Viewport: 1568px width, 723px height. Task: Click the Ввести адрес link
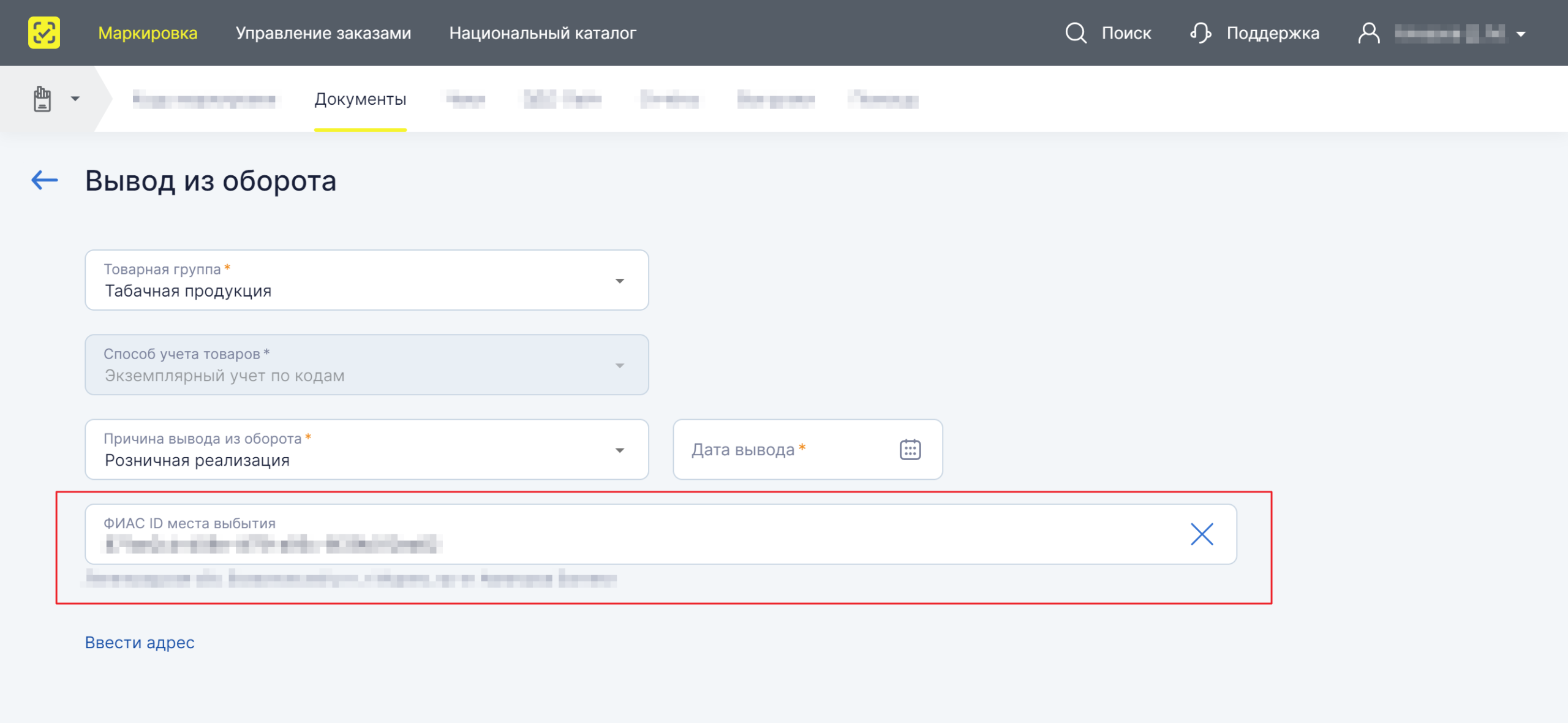point(140,642)
